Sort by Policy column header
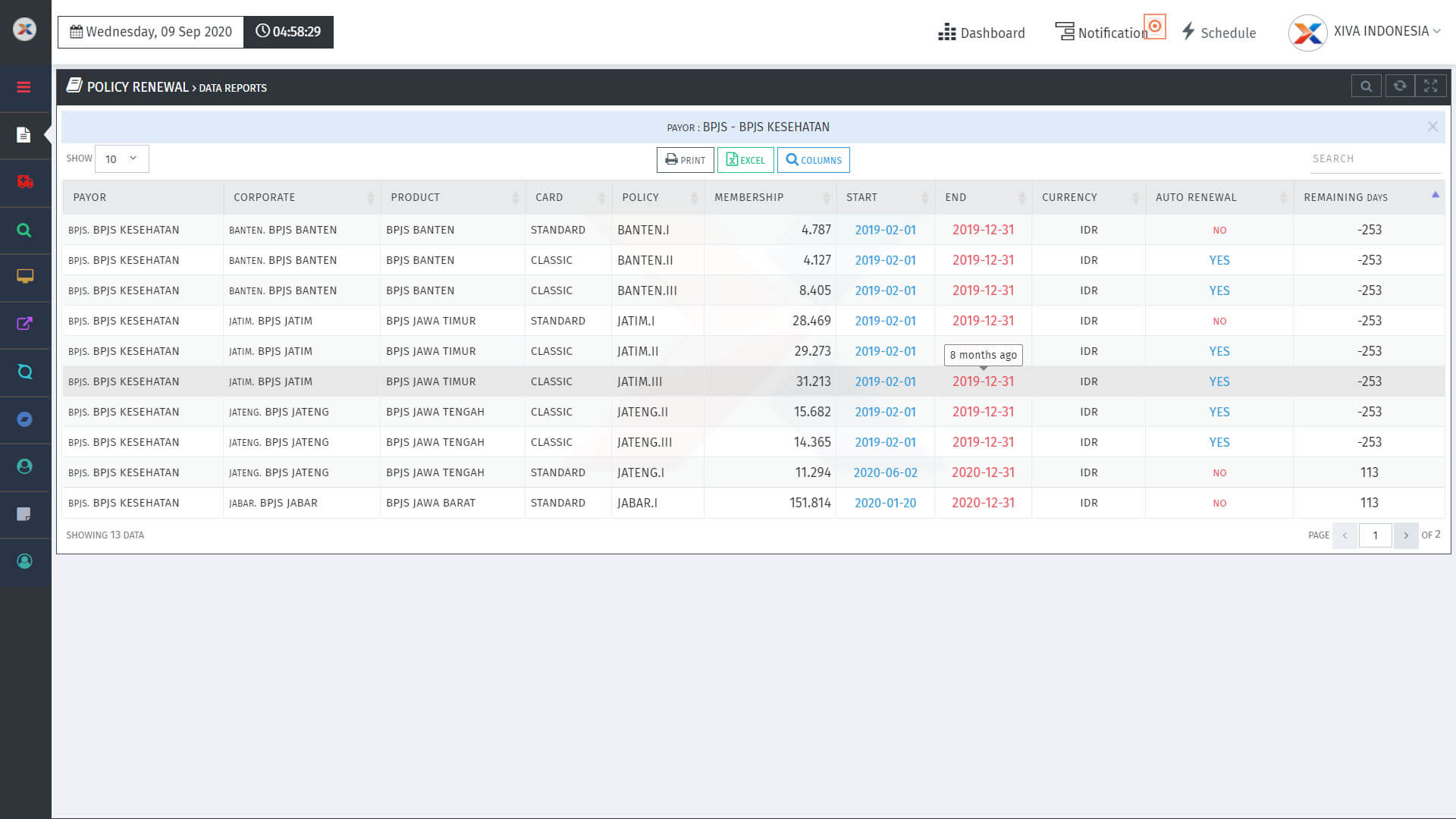The image size is (1456, 819). pos(657,197)
